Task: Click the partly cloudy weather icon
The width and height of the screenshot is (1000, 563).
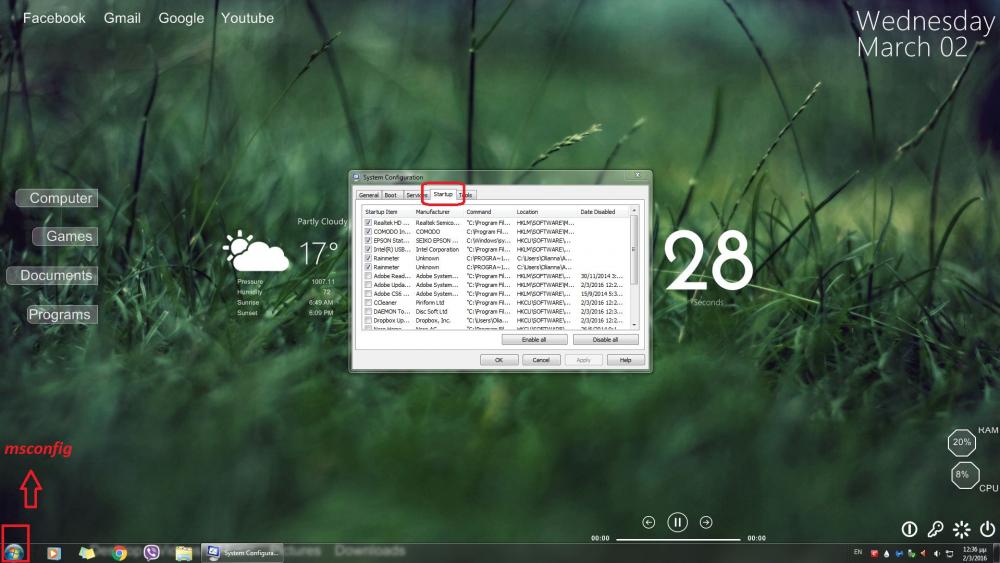Action: tap(256, 251)
